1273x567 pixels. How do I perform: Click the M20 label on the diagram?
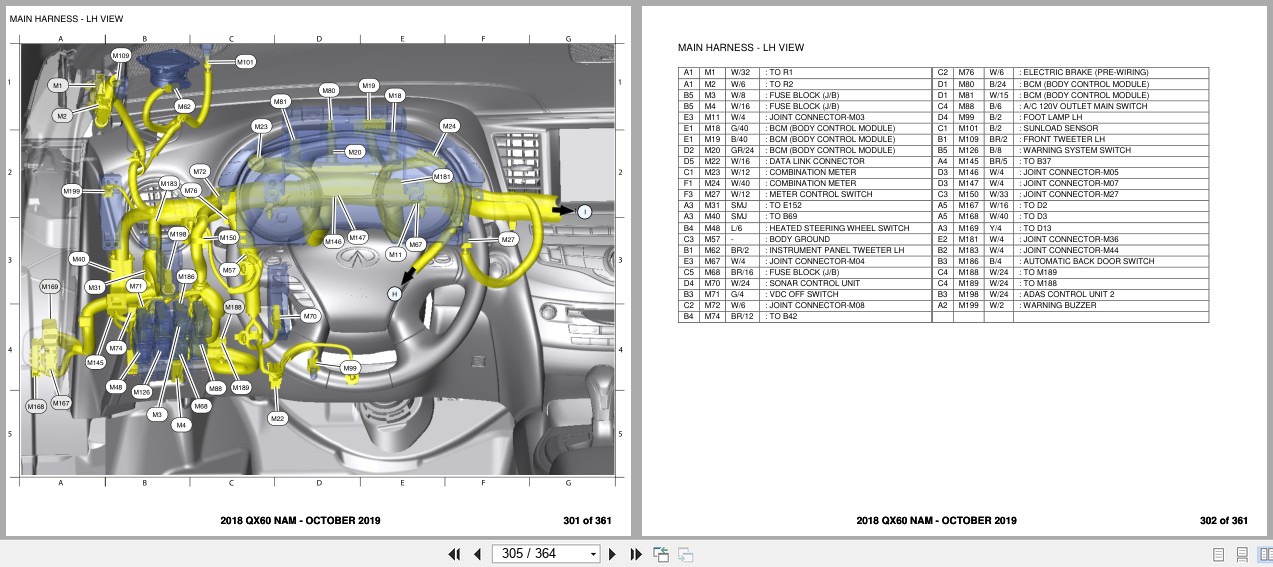(355, 152)
